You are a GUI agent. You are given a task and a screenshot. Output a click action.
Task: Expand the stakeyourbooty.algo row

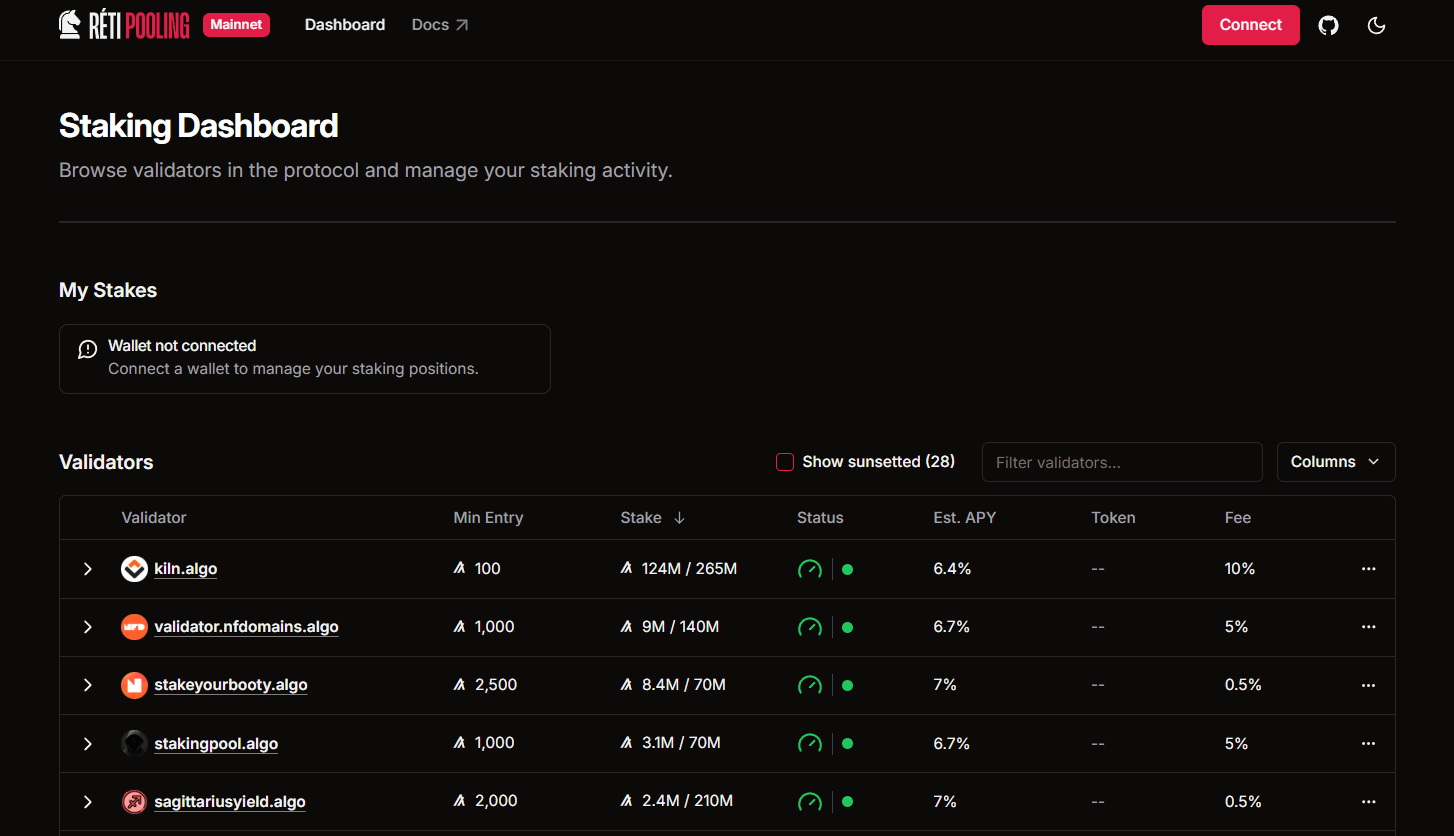pos(88,685)
